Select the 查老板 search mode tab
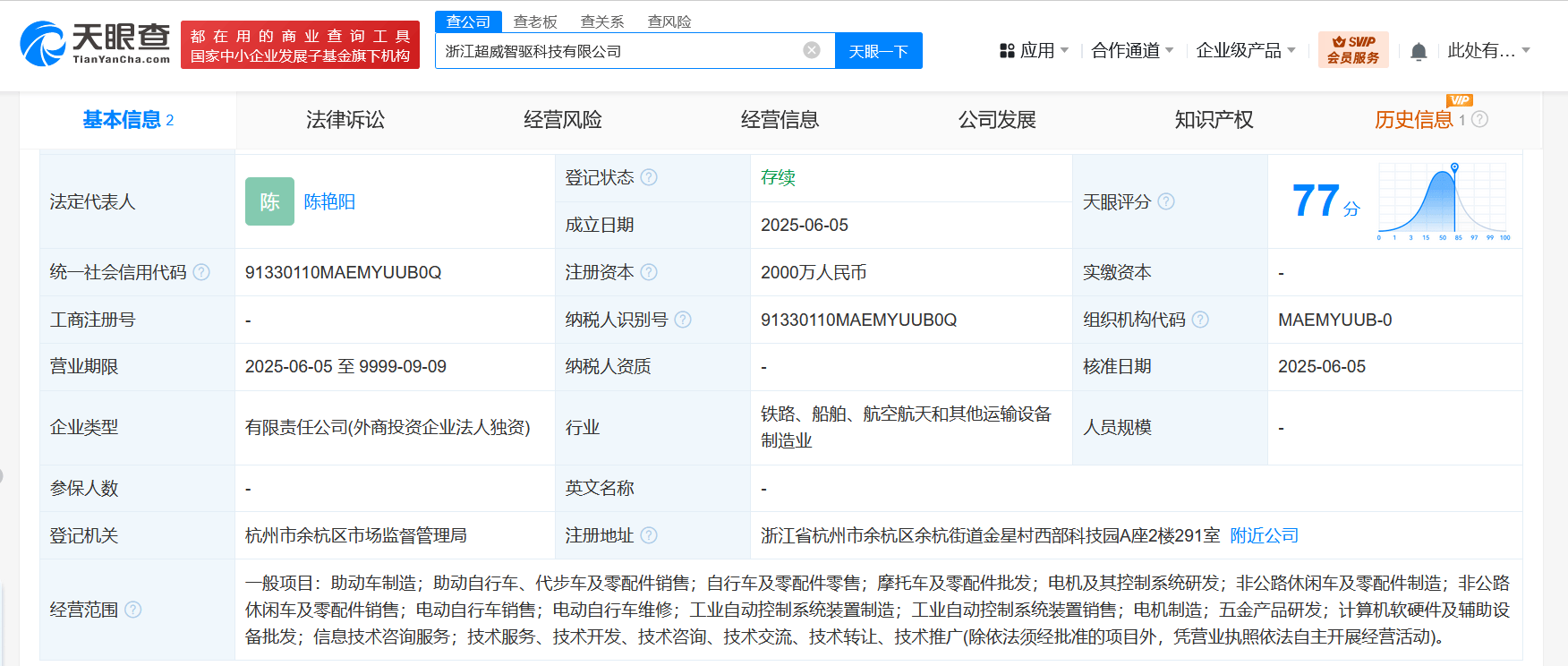 coord(535,21)
